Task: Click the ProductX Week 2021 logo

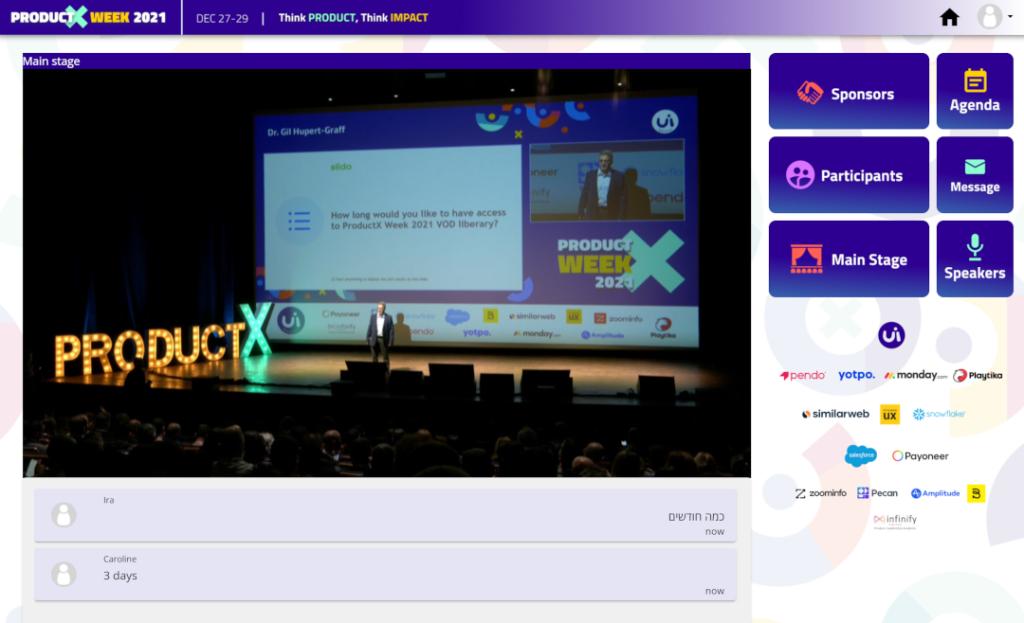Action: [88, 17]
